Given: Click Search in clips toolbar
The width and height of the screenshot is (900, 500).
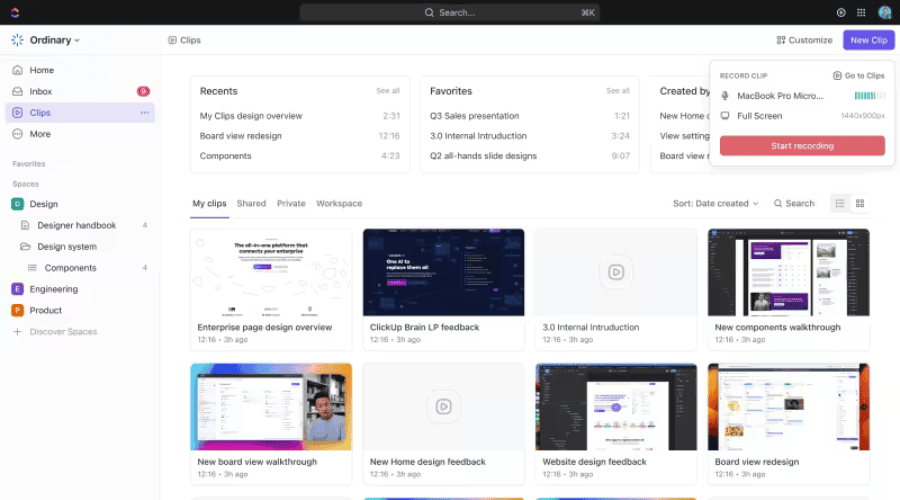Looking at the screenshot, I should 794,203.
